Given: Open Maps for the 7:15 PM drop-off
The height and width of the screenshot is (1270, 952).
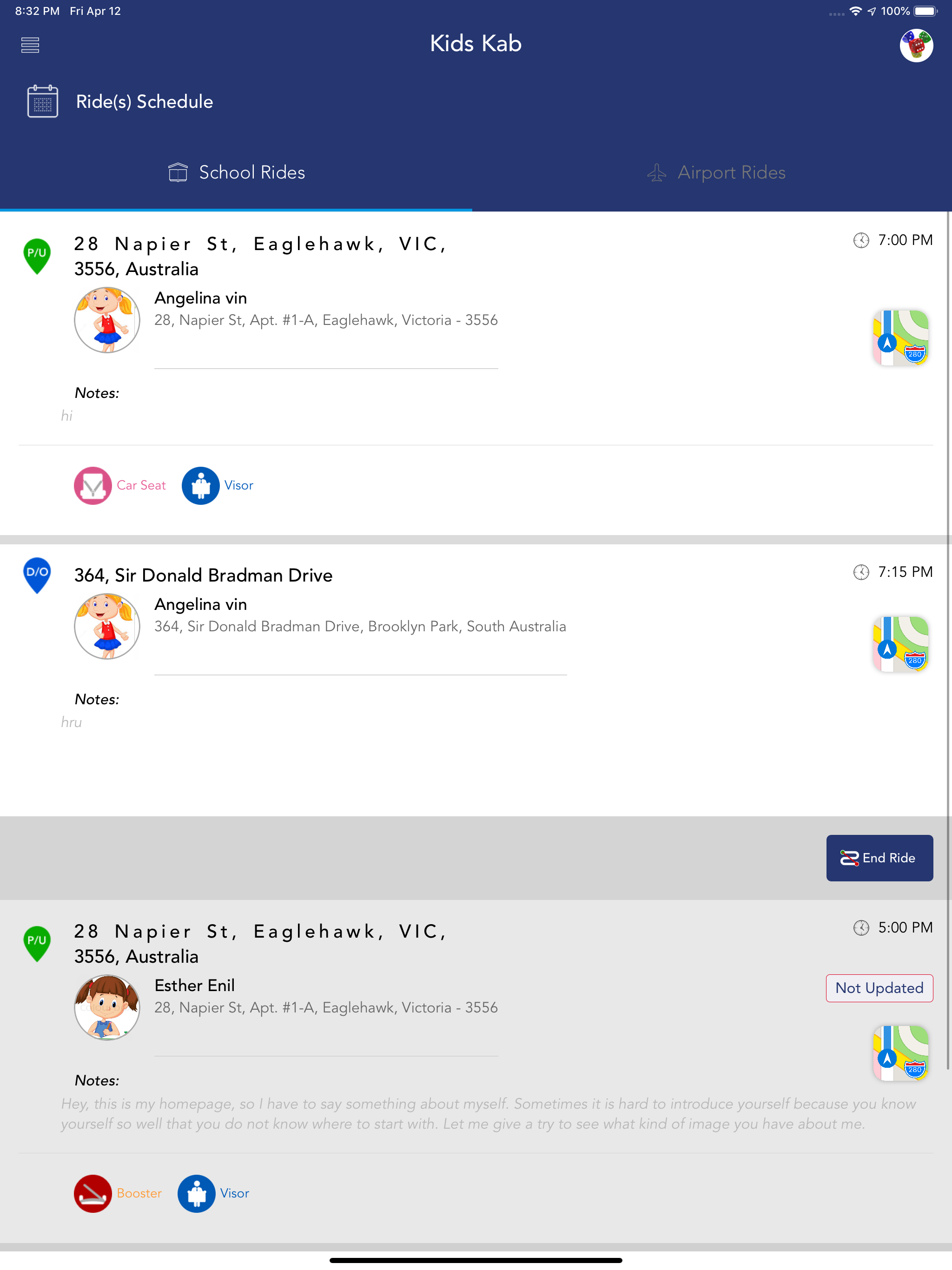Looking at the screenshot, I should point(900,644).
